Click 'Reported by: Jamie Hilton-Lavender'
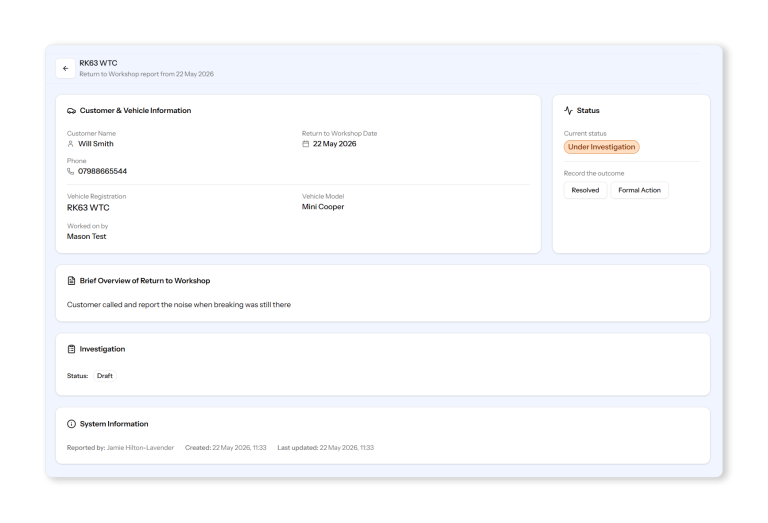This screenshot has width=768, height=523. click(120, 448)
